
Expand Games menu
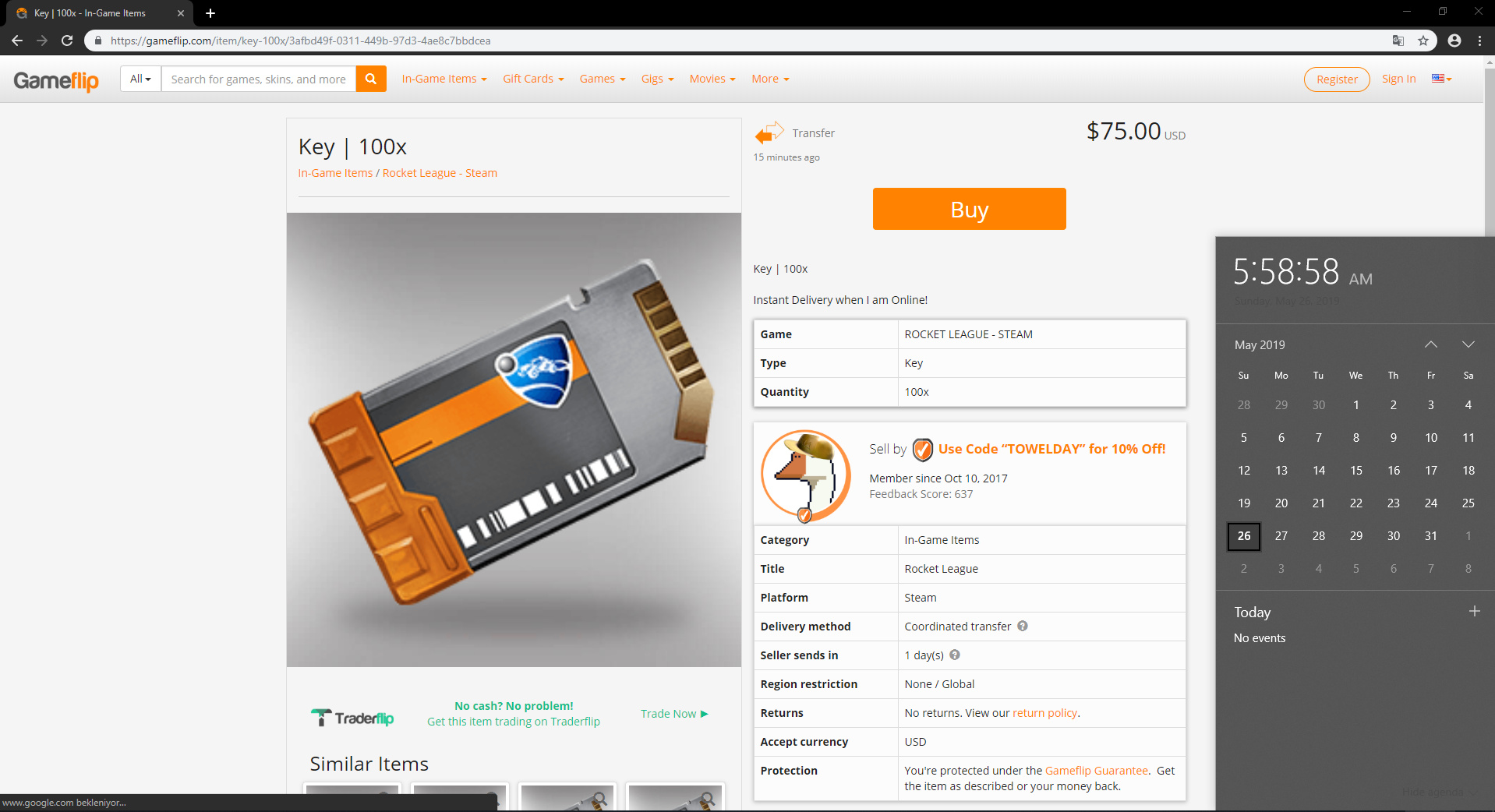point(603,79)
